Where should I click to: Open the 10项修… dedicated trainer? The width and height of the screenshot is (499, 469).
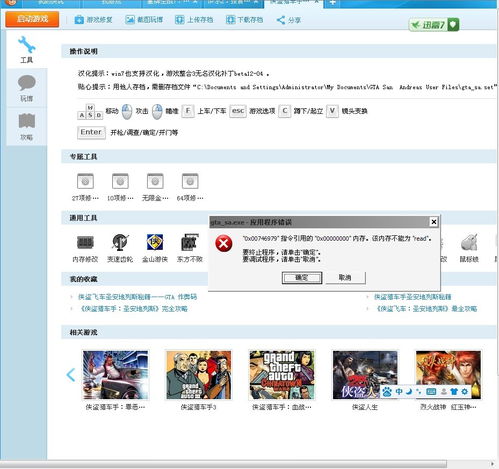(x=120, y=187)
